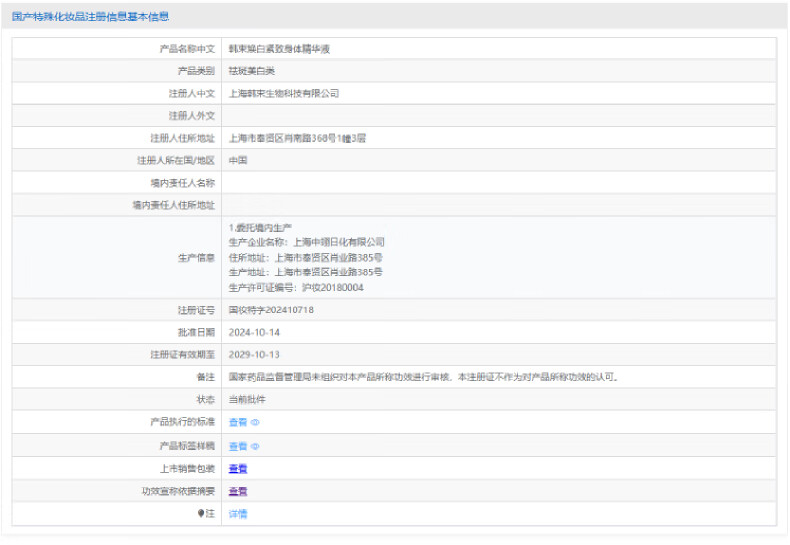Screen dimensions: 790x545
Task: Open 查看 link for 产品标签样稿
Action: click(237, 446)
